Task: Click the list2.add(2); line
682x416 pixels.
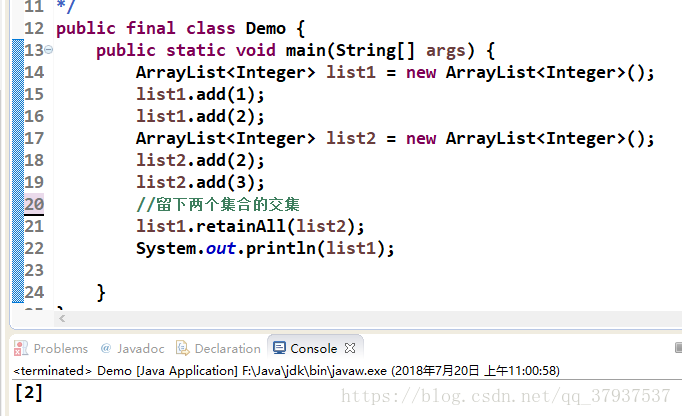Action: (200, 161)
